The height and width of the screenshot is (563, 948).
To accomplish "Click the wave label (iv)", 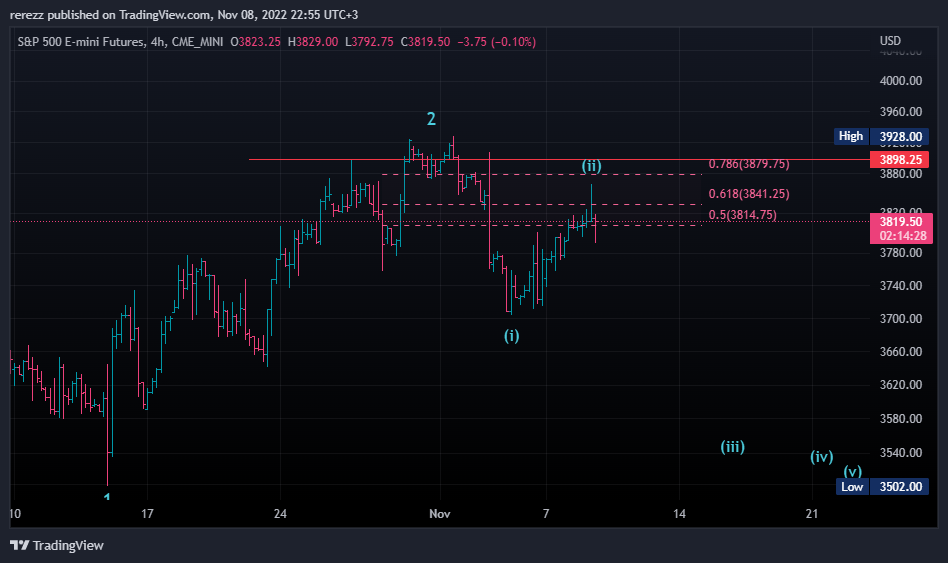I will pyautogui.click(x=822, y=457).
